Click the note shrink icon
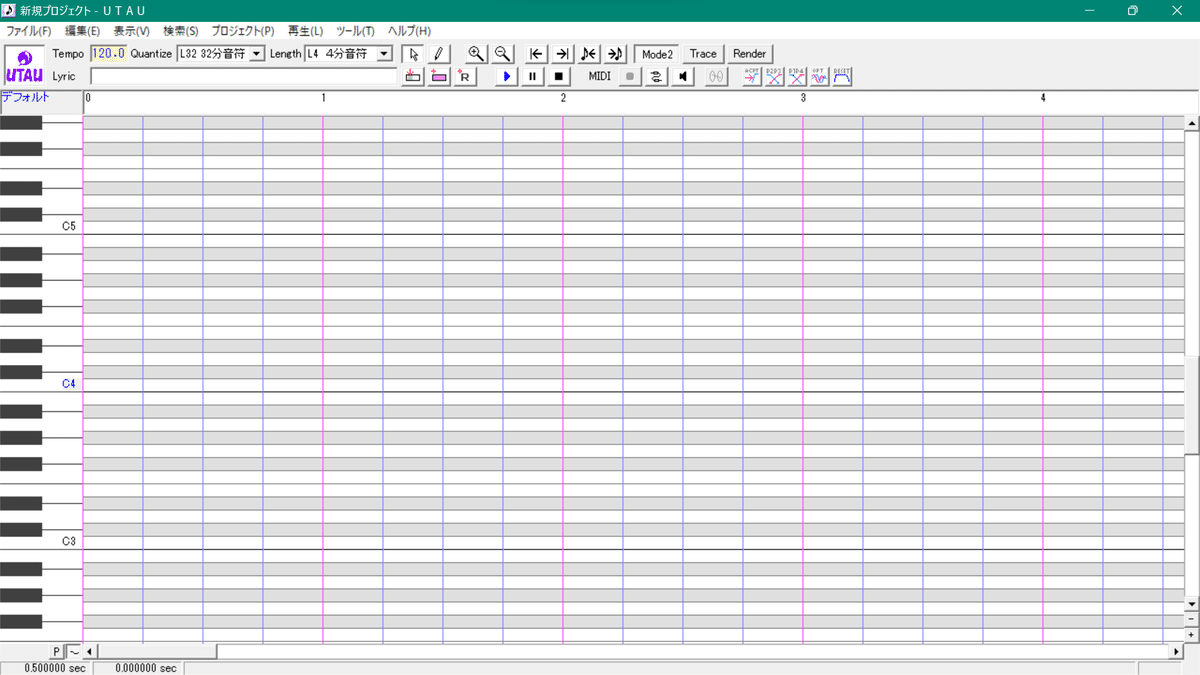 pyautogui.click(x=588, y=54)
